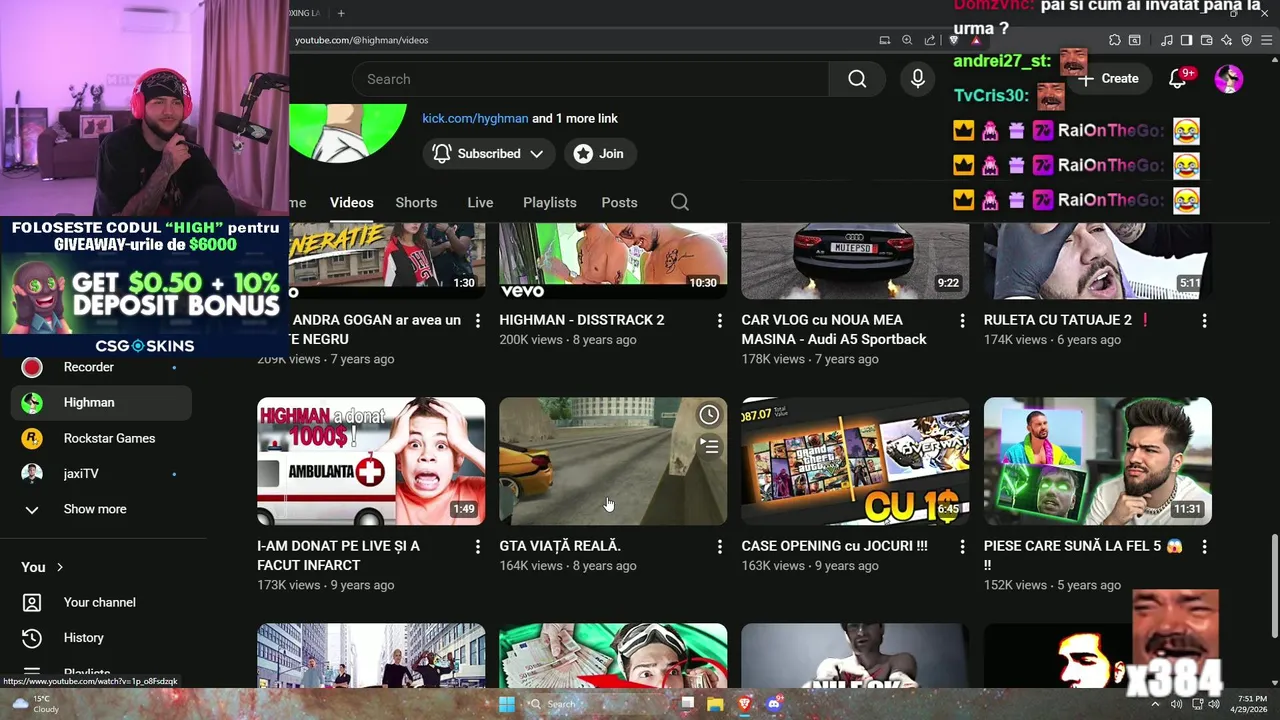The width and height of the screenshot is (1280, 720).
Task: Open browser hamburger main menu
Action: click(x=1267, y=40)
